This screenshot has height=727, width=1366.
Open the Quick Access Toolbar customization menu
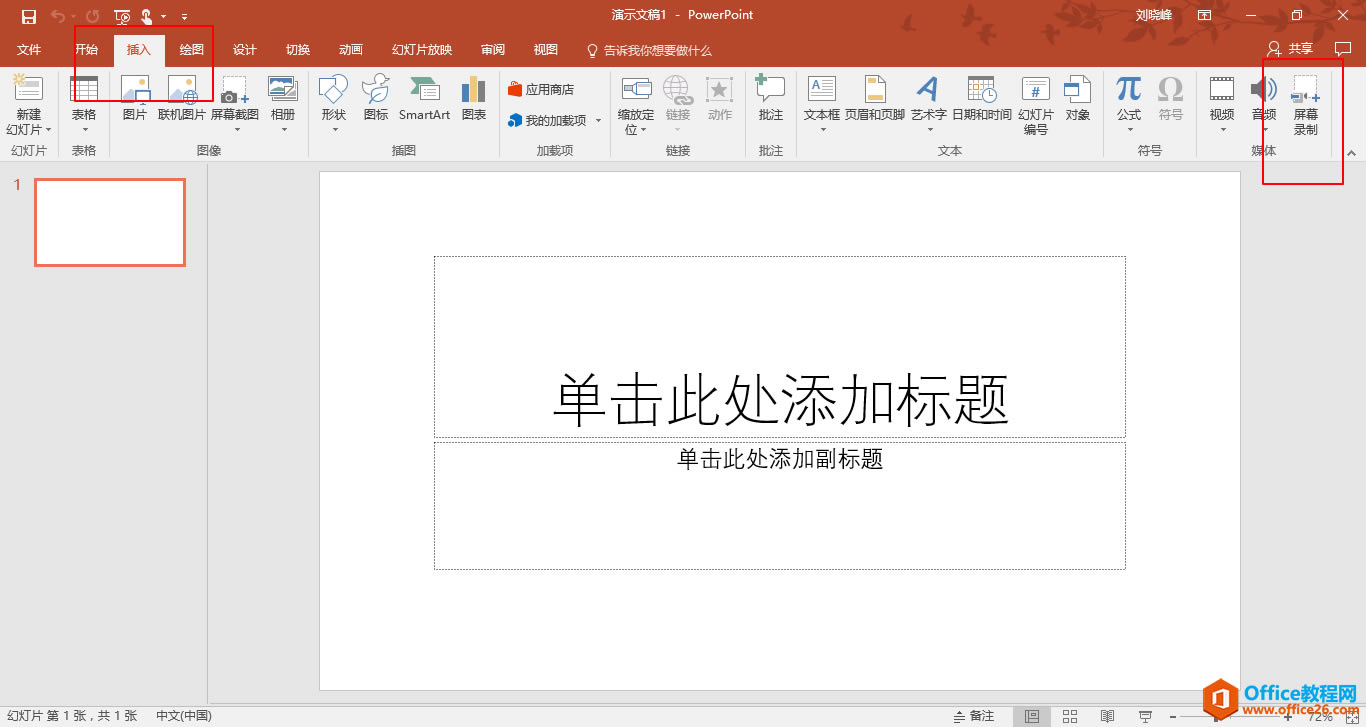183,16
